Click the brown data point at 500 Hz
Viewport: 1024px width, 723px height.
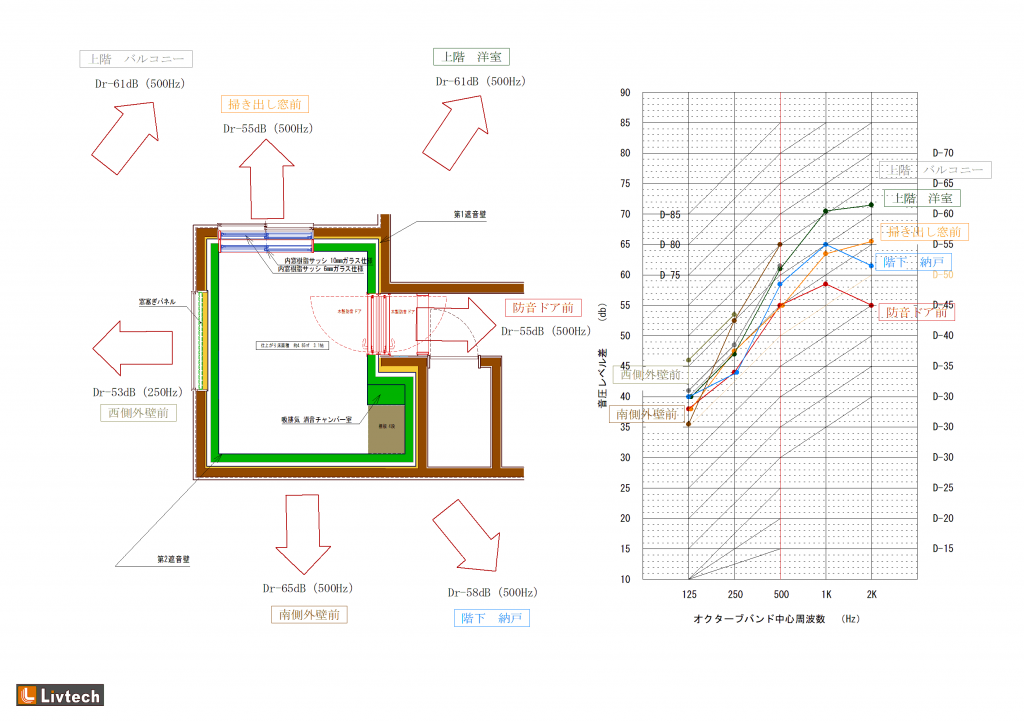point(780,245)
